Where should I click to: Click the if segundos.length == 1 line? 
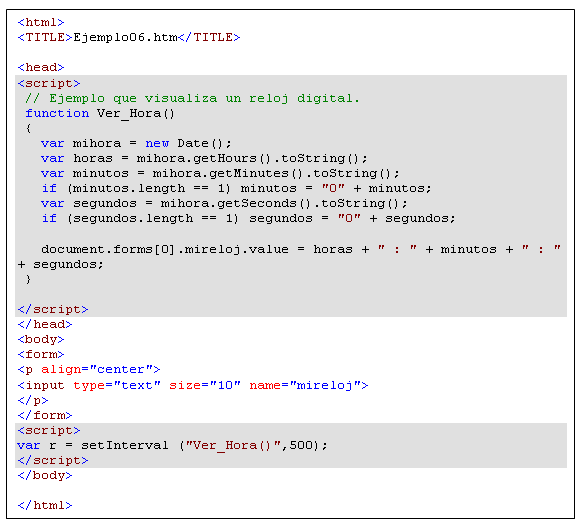coord(248,218)
